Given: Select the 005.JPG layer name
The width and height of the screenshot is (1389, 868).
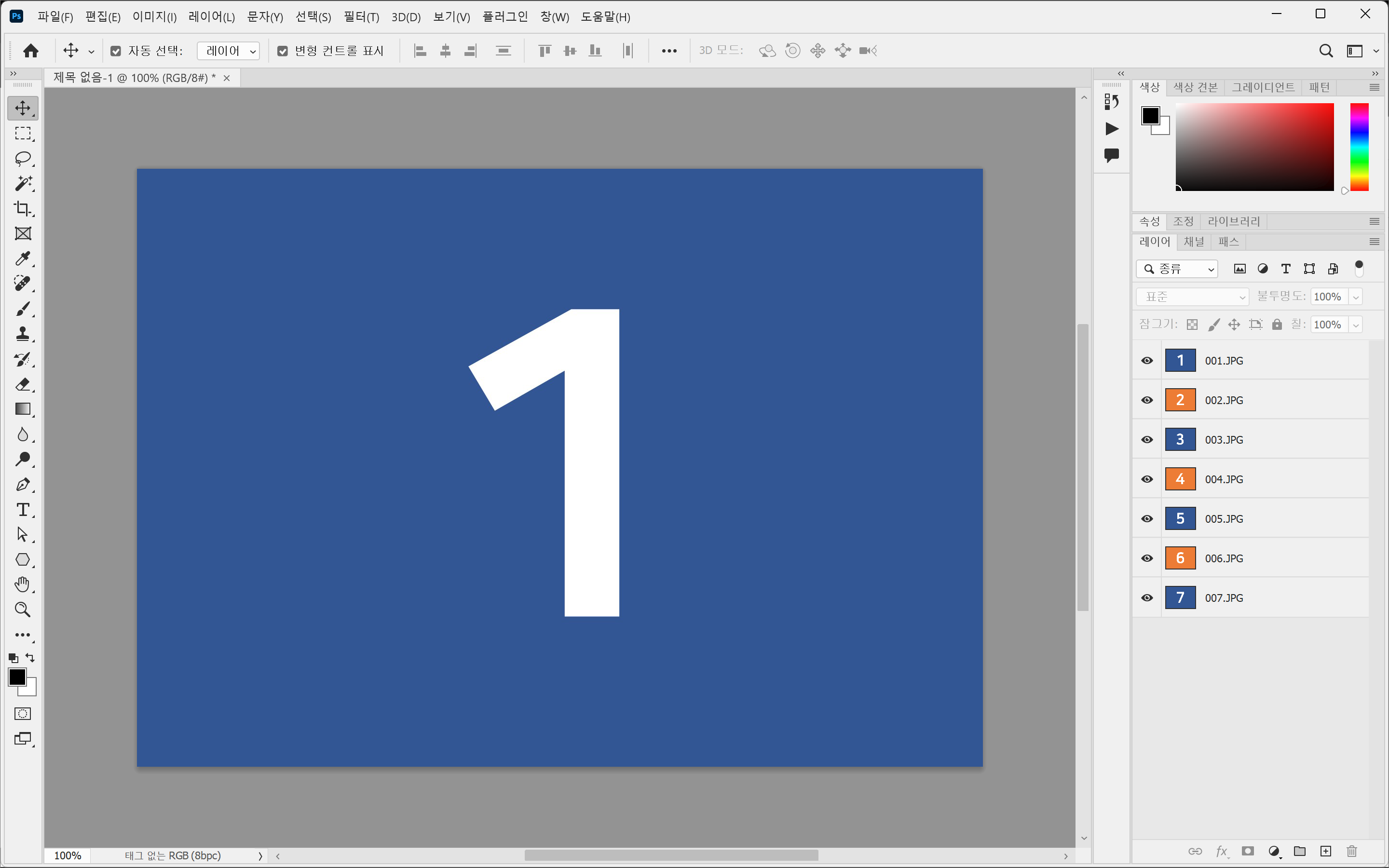Looking at the screenshot, I should [1224, 519].
